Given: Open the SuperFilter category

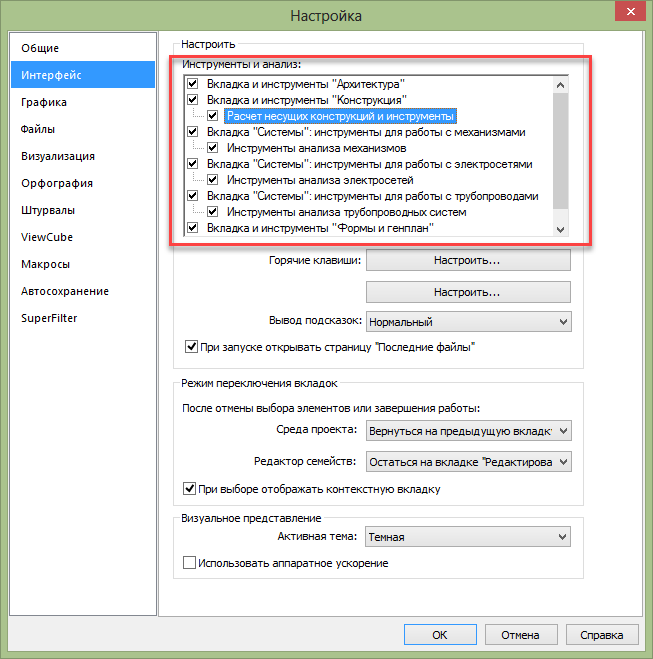Looking at the screenshot, I should tap(83, 318).
